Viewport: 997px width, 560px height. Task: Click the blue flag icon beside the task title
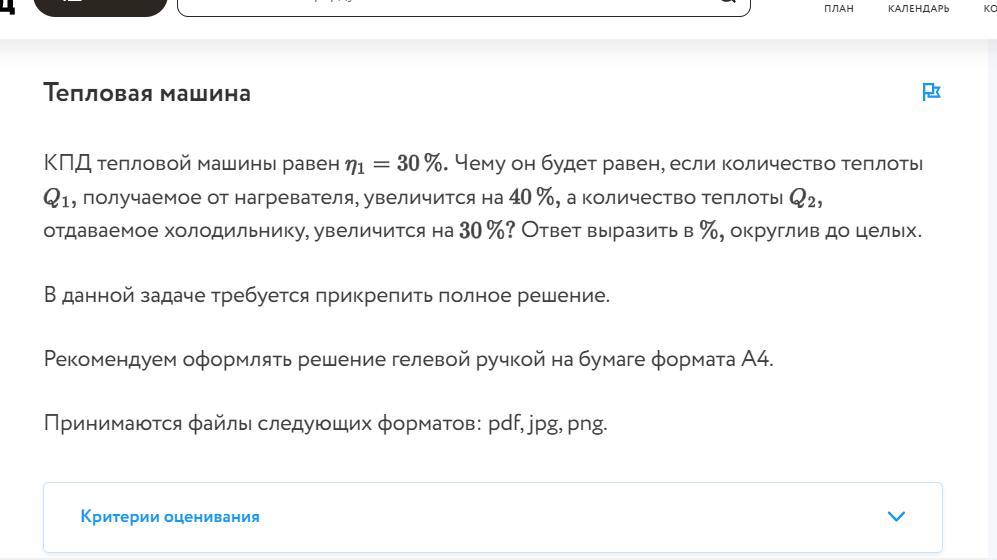coord(931,92)
